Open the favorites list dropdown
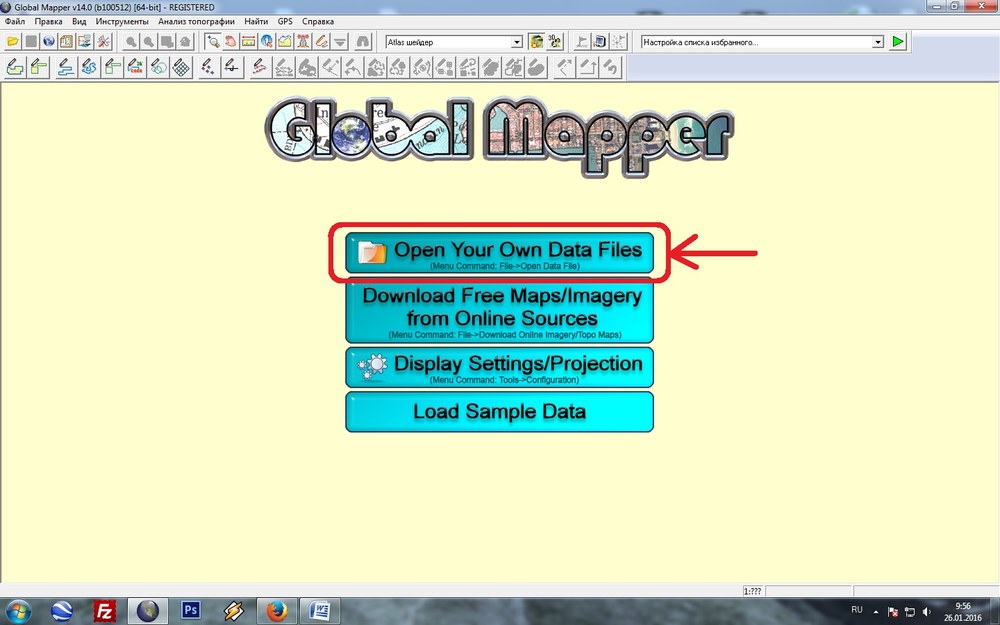Image resolution: width=1000 pixels, height=625 pixels. click(x=878, y=42)
